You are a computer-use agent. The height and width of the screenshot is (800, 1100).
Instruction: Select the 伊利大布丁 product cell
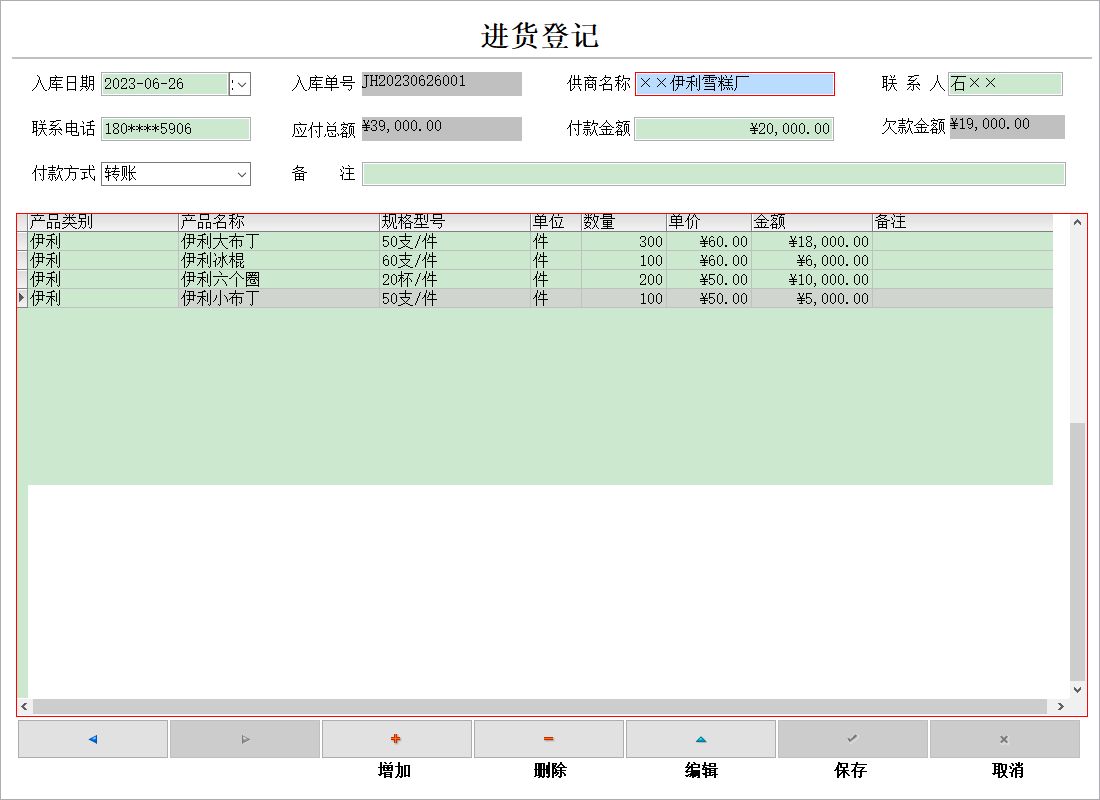coord(279,241)
